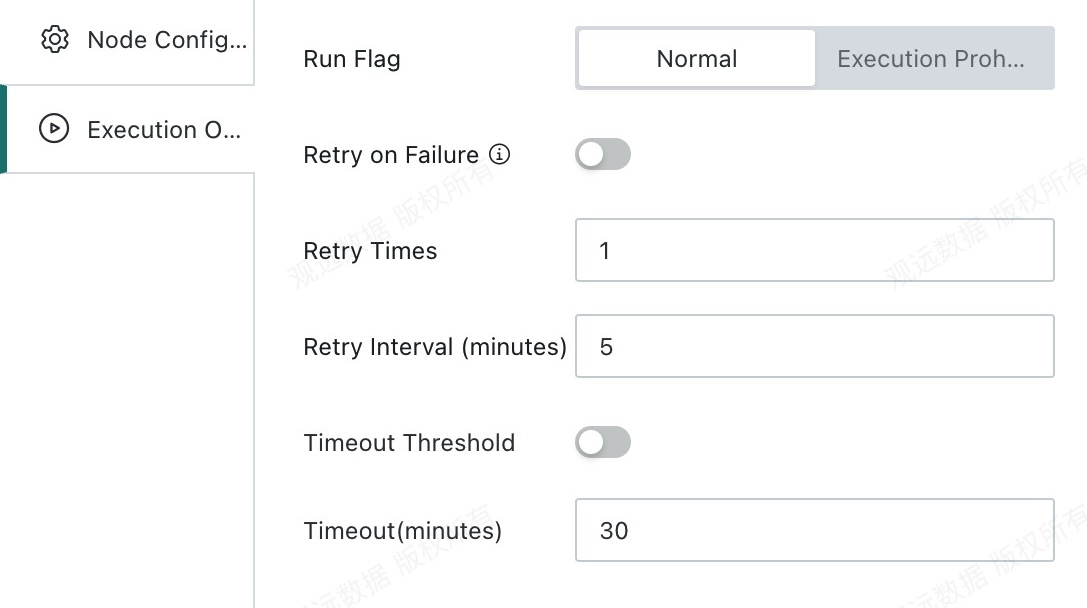Click the Retry on Failure label text

click(391, 155)
